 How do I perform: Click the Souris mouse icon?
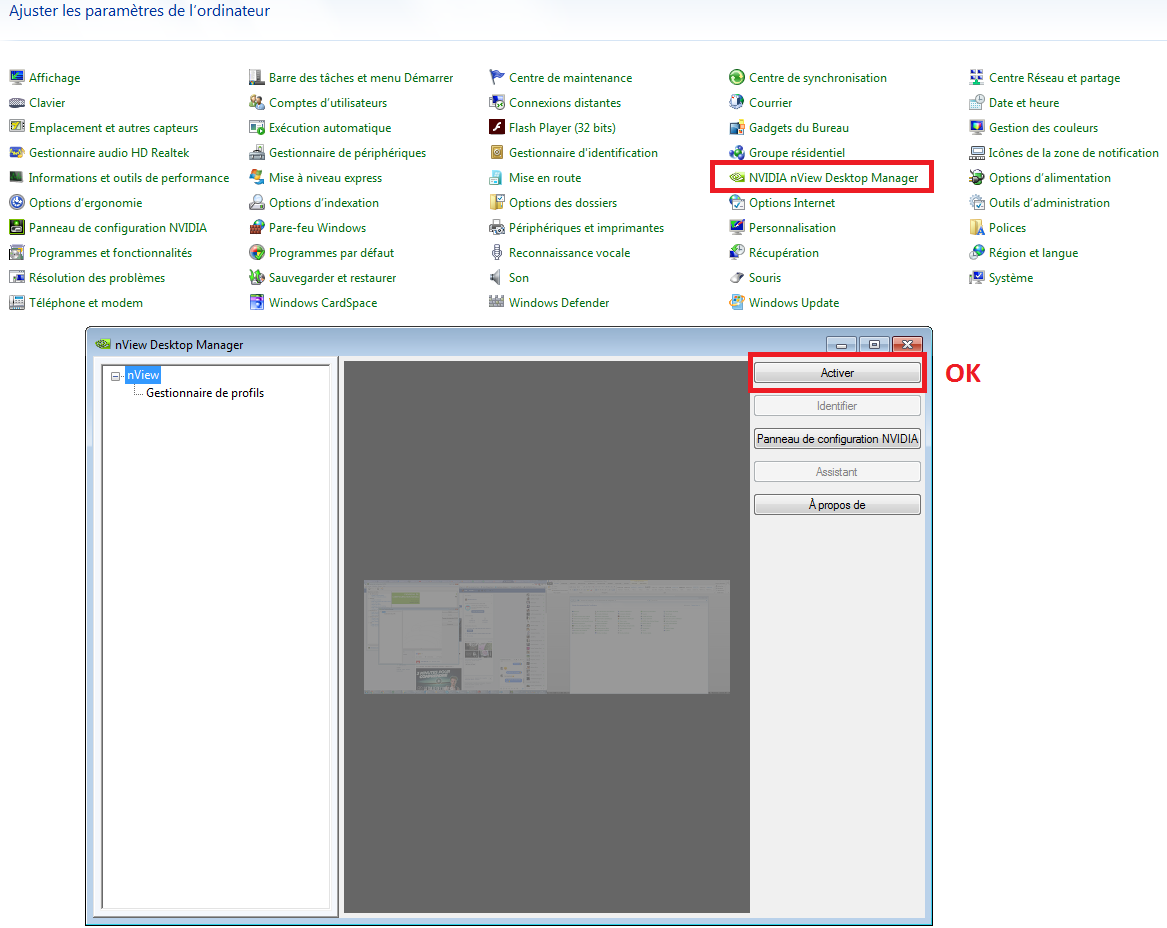(x=737, y=278)
